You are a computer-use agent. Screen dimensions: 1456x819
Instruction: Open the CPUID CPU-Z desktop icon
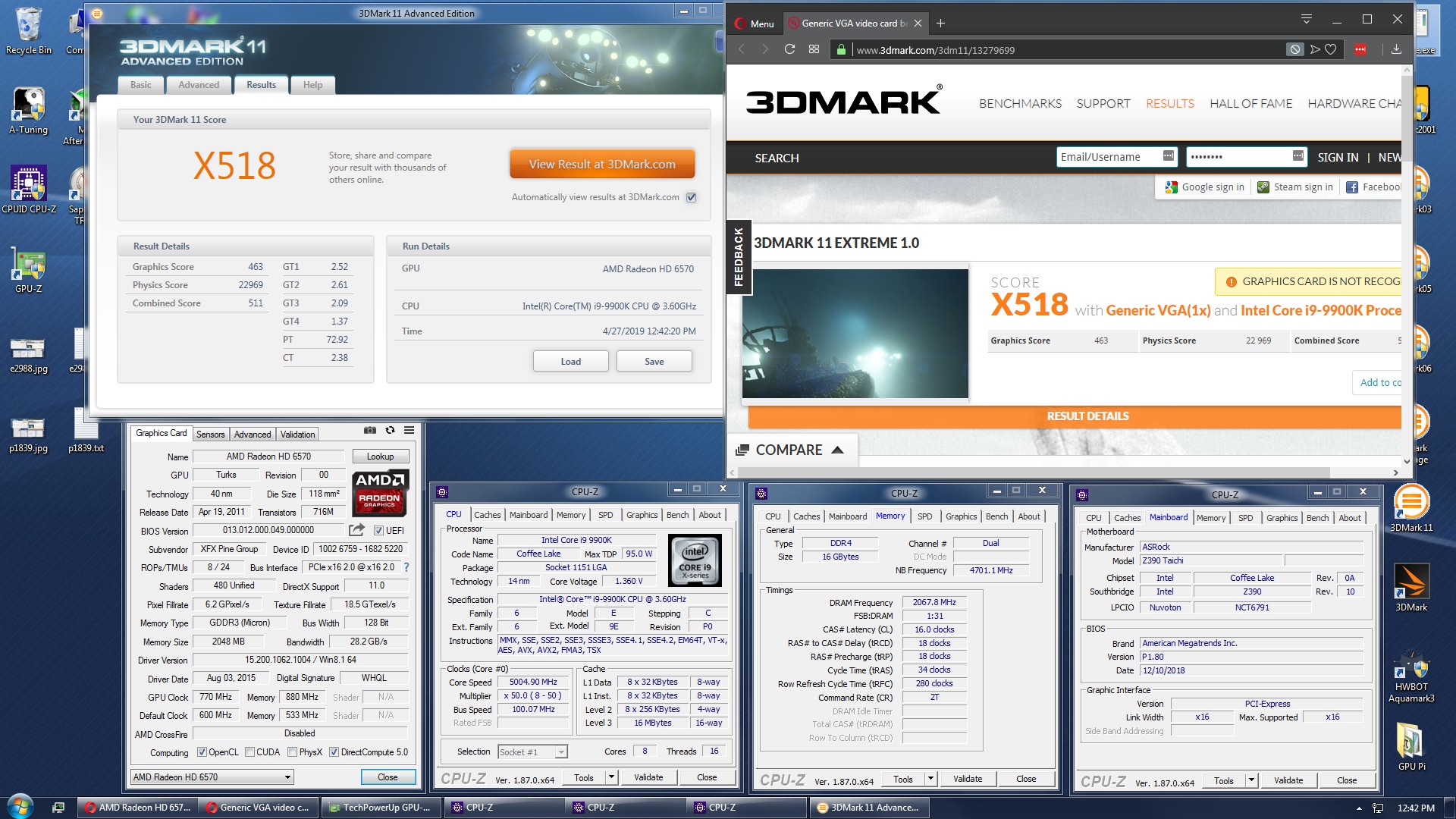[x=29, y=190]
